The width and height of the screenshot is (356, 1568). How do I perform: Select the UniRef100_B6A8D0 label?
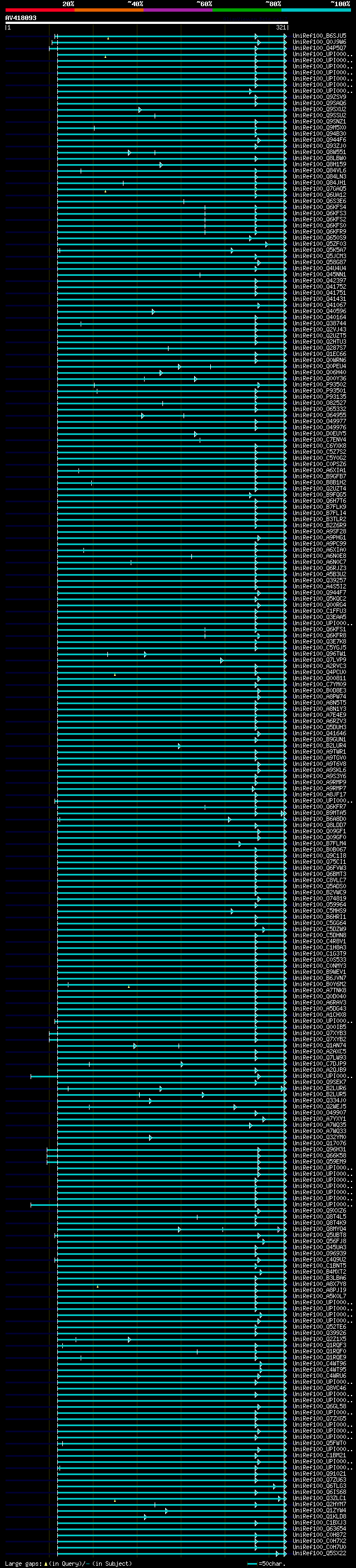tap(319, 819)
